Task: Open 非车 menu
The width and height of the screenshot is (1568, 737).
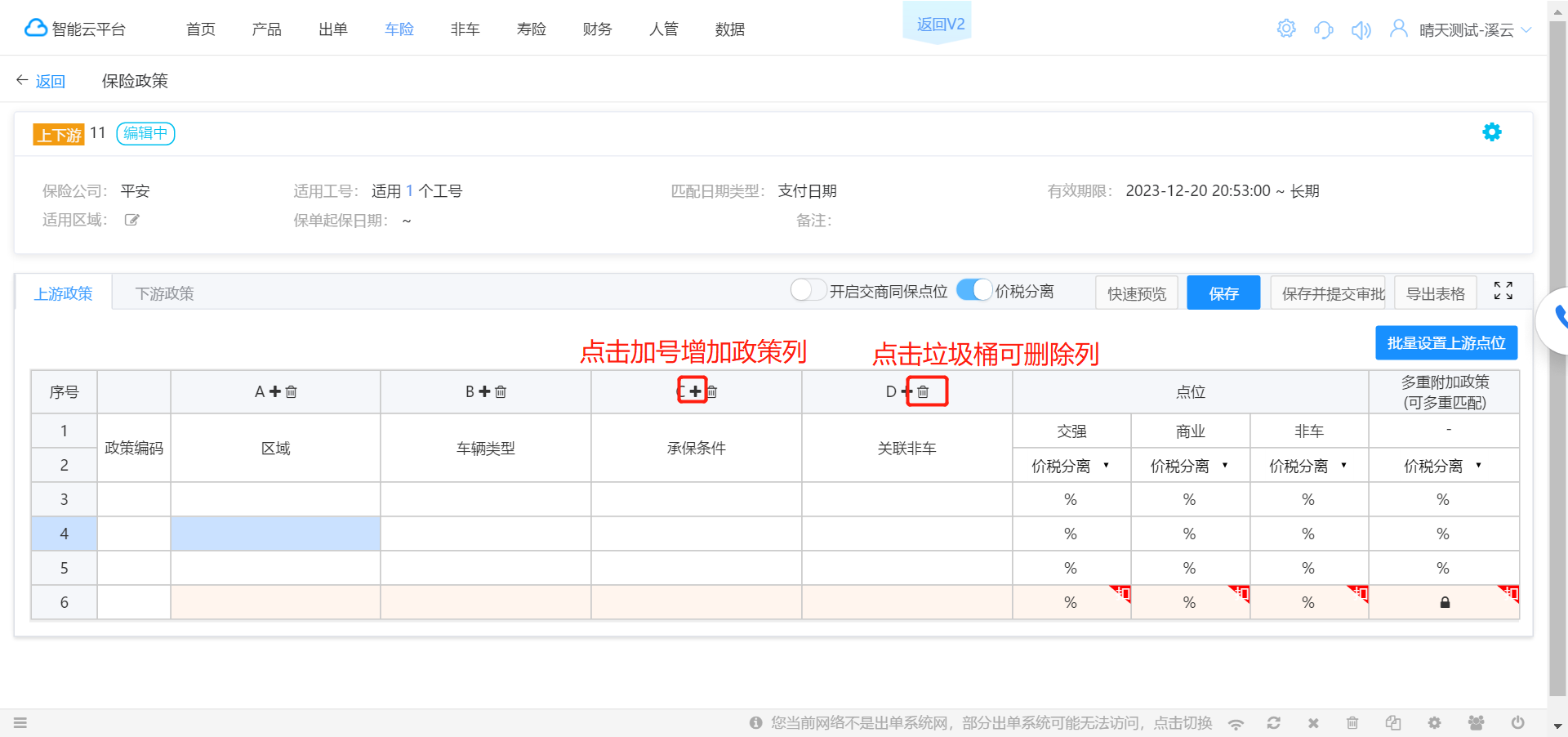Action: click(465, 29)
